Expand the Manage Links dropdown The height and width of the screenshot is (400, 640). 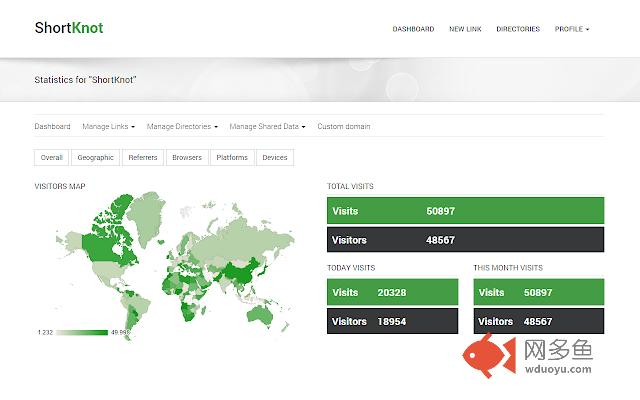point(109,127)
